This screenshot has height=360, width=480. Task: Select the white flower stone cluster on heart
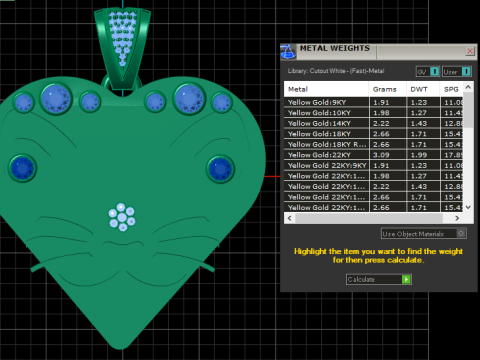pos(122,217)
